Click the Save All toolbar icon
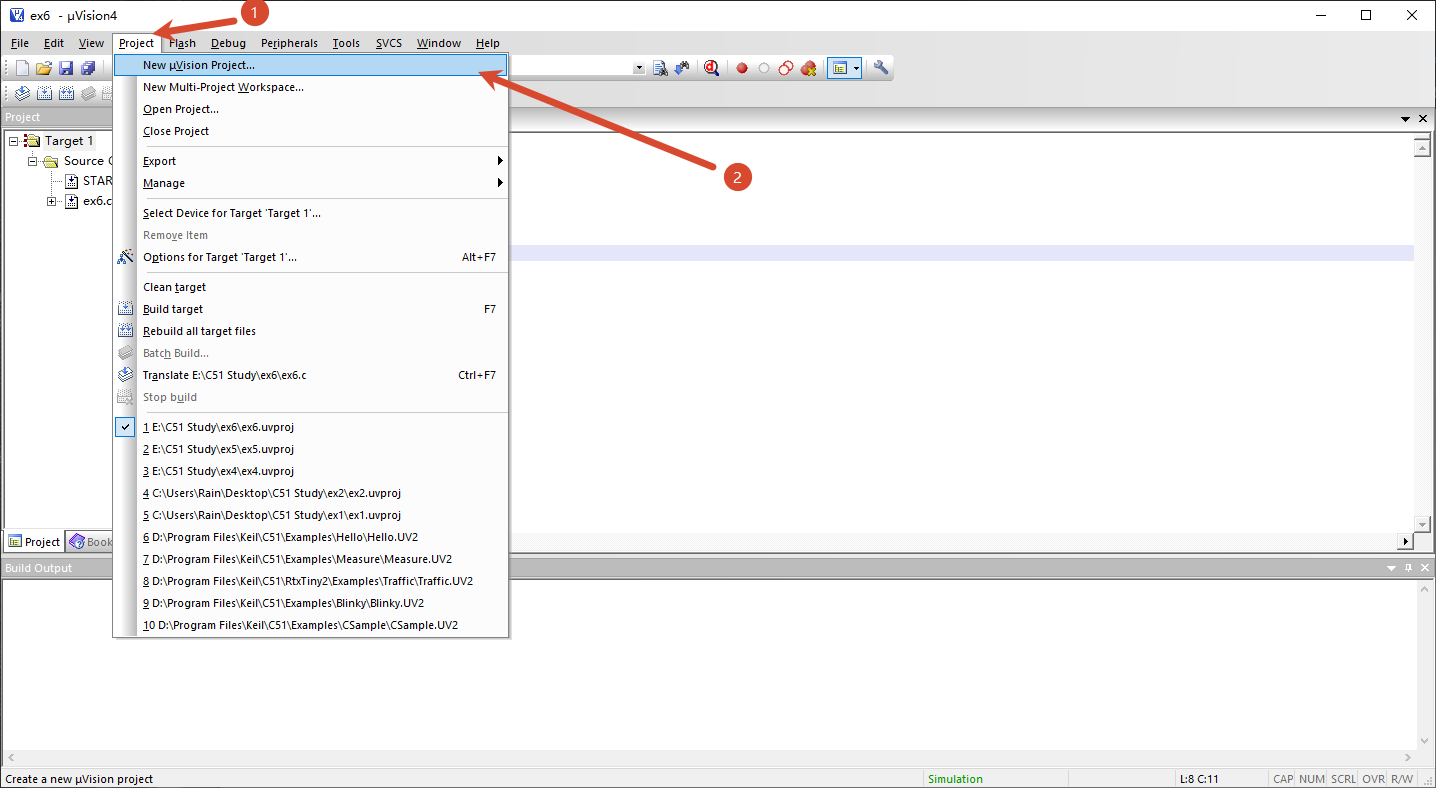Viewport: 1436px width, 788px height. (x=88, y=68)
